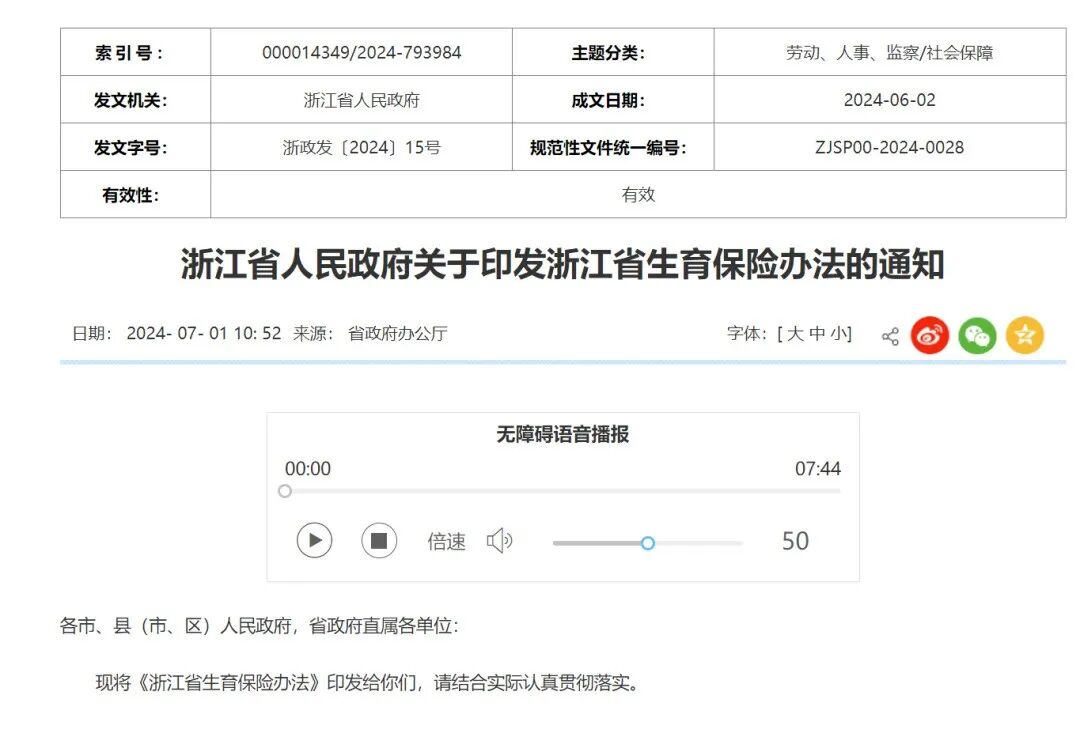Image resolution: width=1080 pixels, height=737 pixels.
Task: Set font size to 大
Action: click(795, 334)
